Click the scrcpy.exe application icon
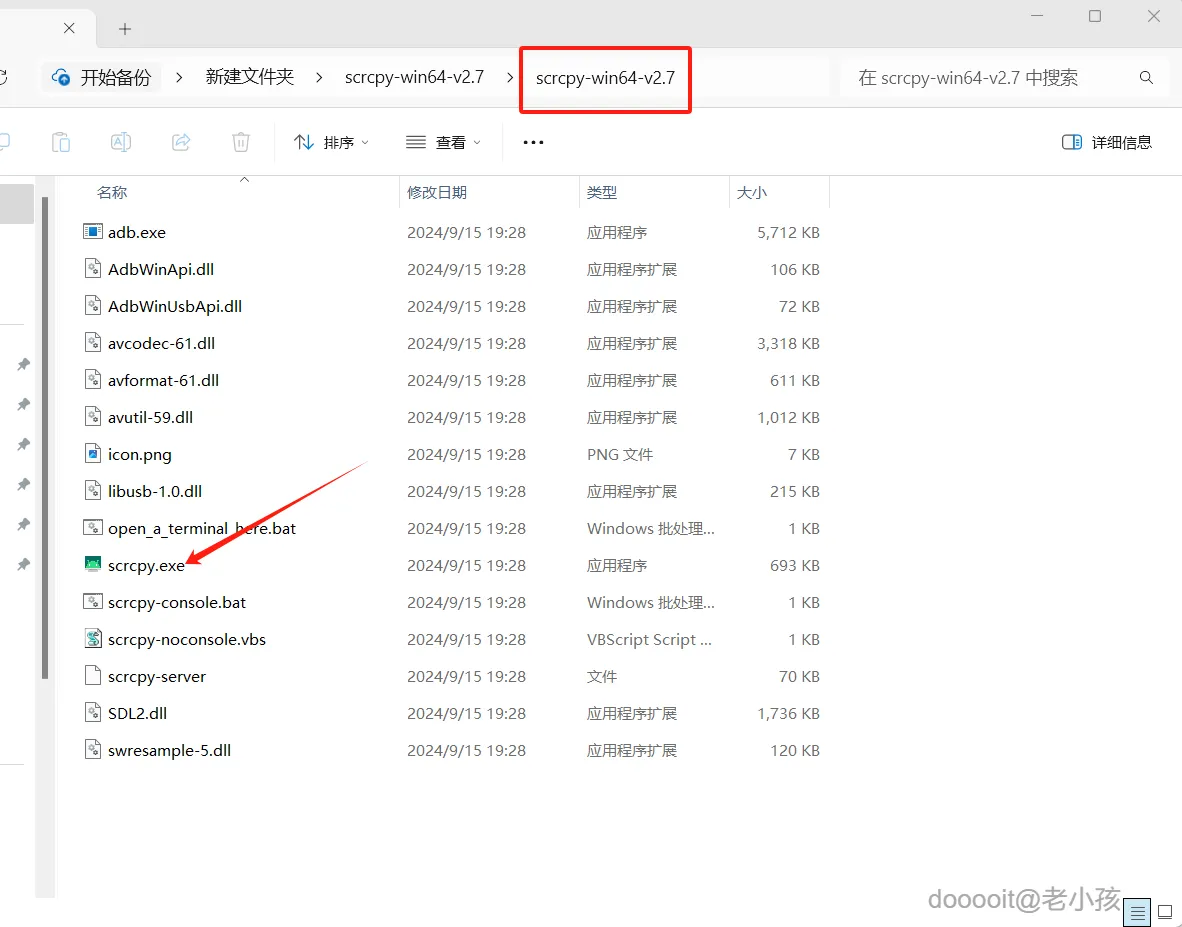 (x=91, y=564)
